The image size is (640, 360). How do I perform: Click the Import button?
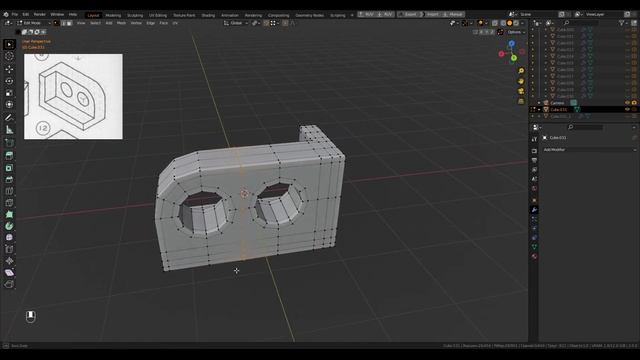point(432,14)
